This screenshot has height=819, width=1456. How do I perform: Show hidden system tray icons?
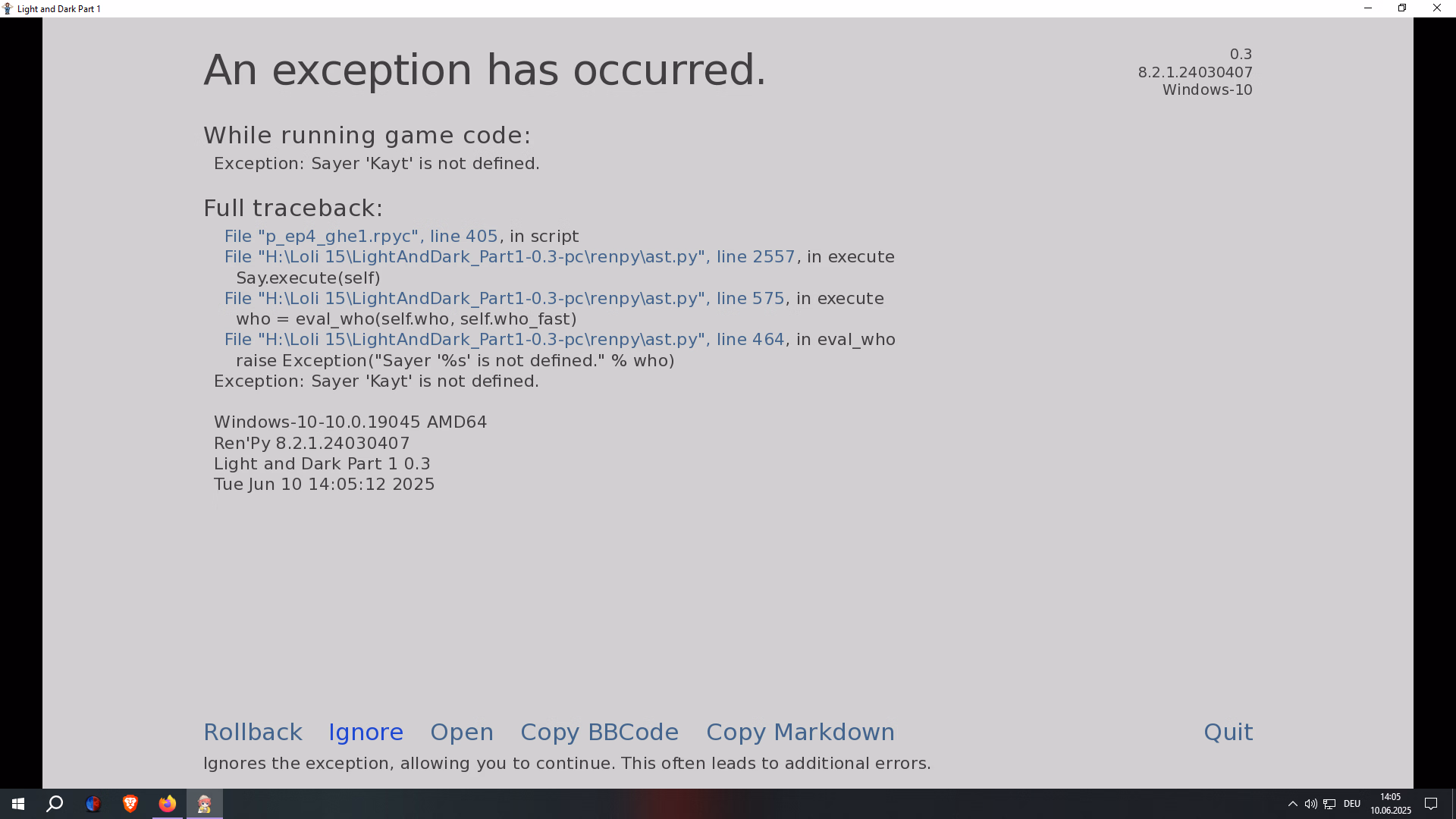(1292, 804)
